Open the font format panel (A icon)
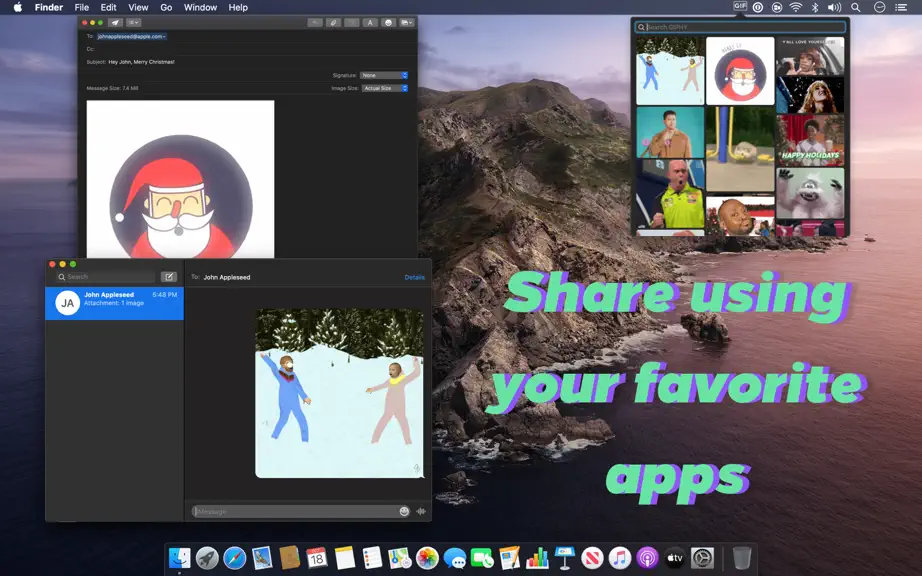 370,23
